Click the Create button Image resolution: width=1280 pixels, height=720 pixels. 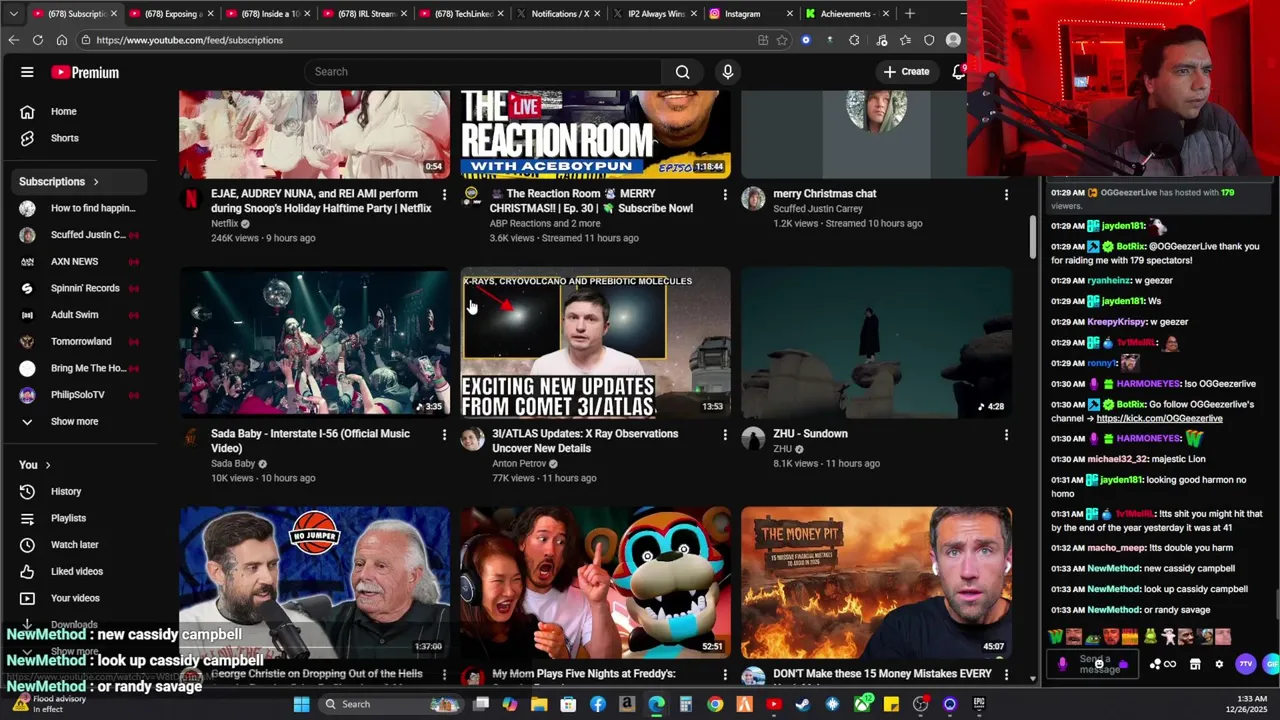pyautogui.click(x=906, y=72)
